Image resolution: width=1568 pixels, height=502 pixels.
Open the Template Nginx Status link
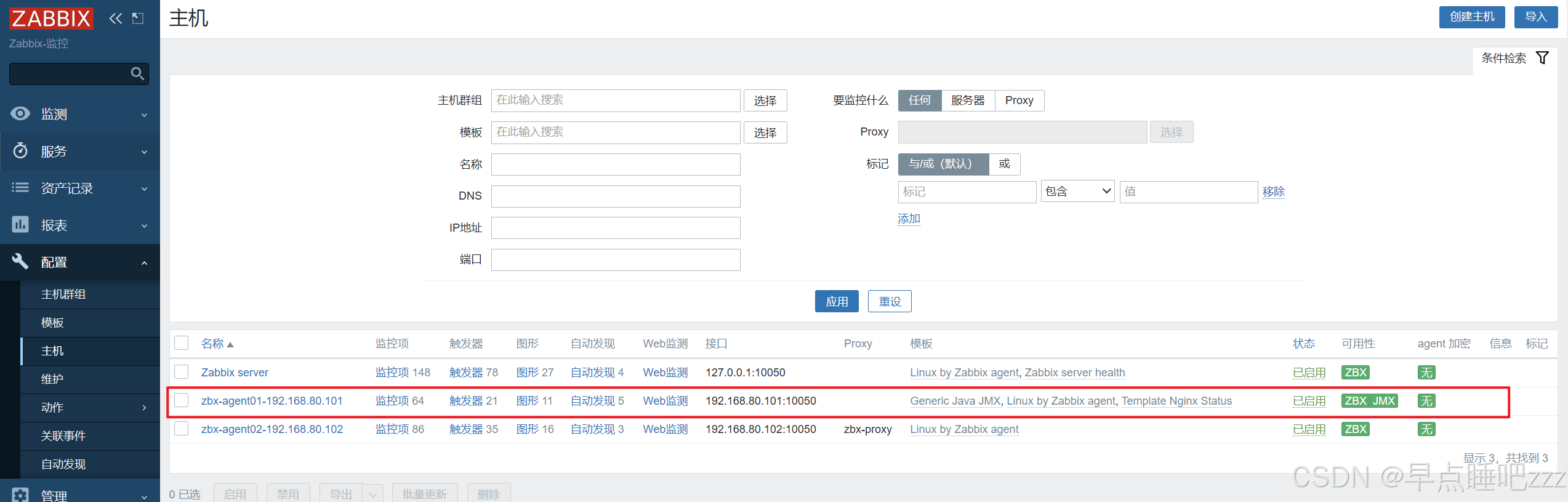click(x=1176, y=401)
